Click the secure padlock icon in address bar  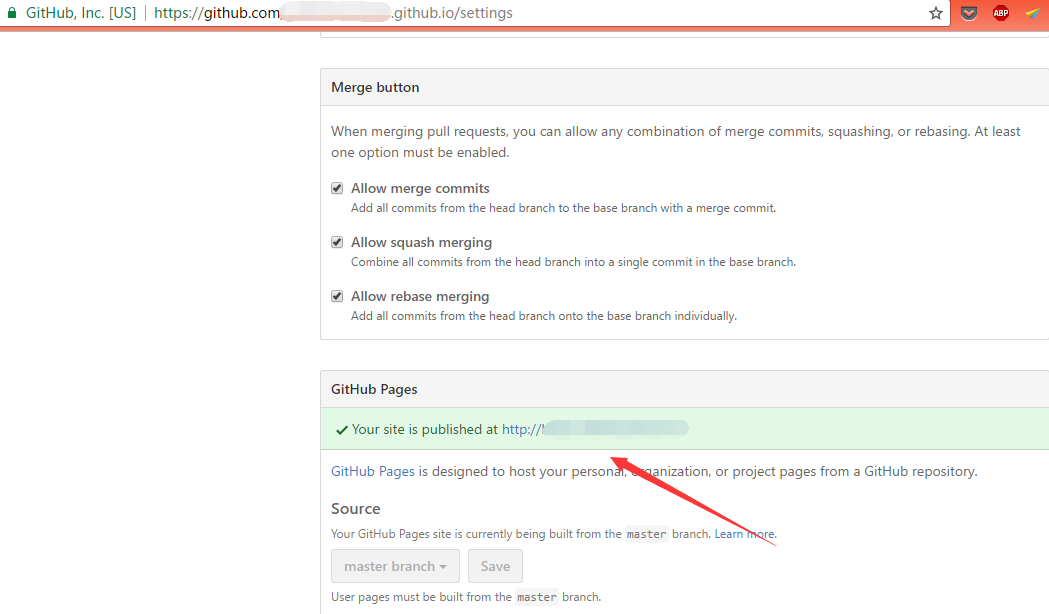12,13
